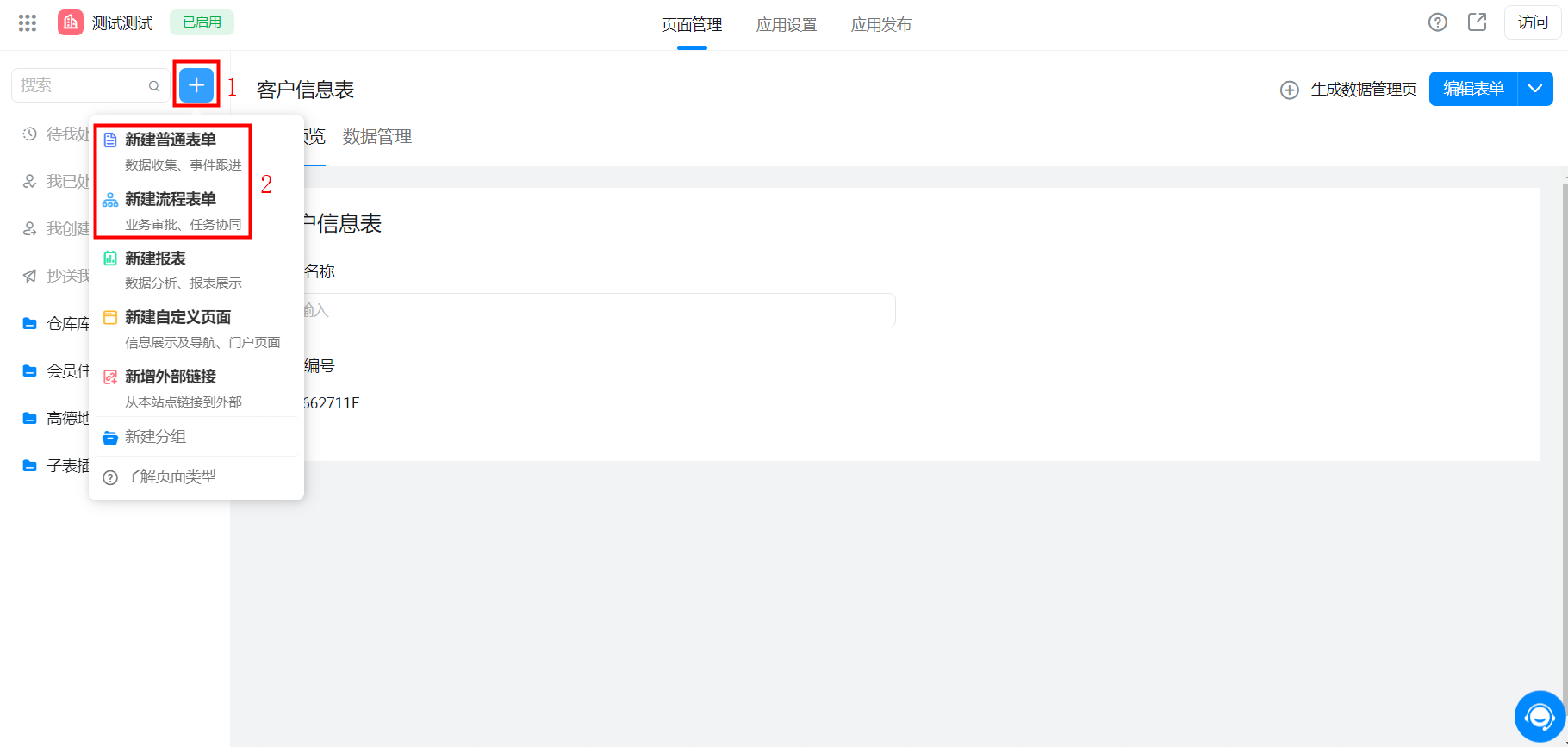Image resolution: width=1568 pixels, height=747 pixels.
Task: Click the 仓库库 folder icon
Action: pos(30,323)
